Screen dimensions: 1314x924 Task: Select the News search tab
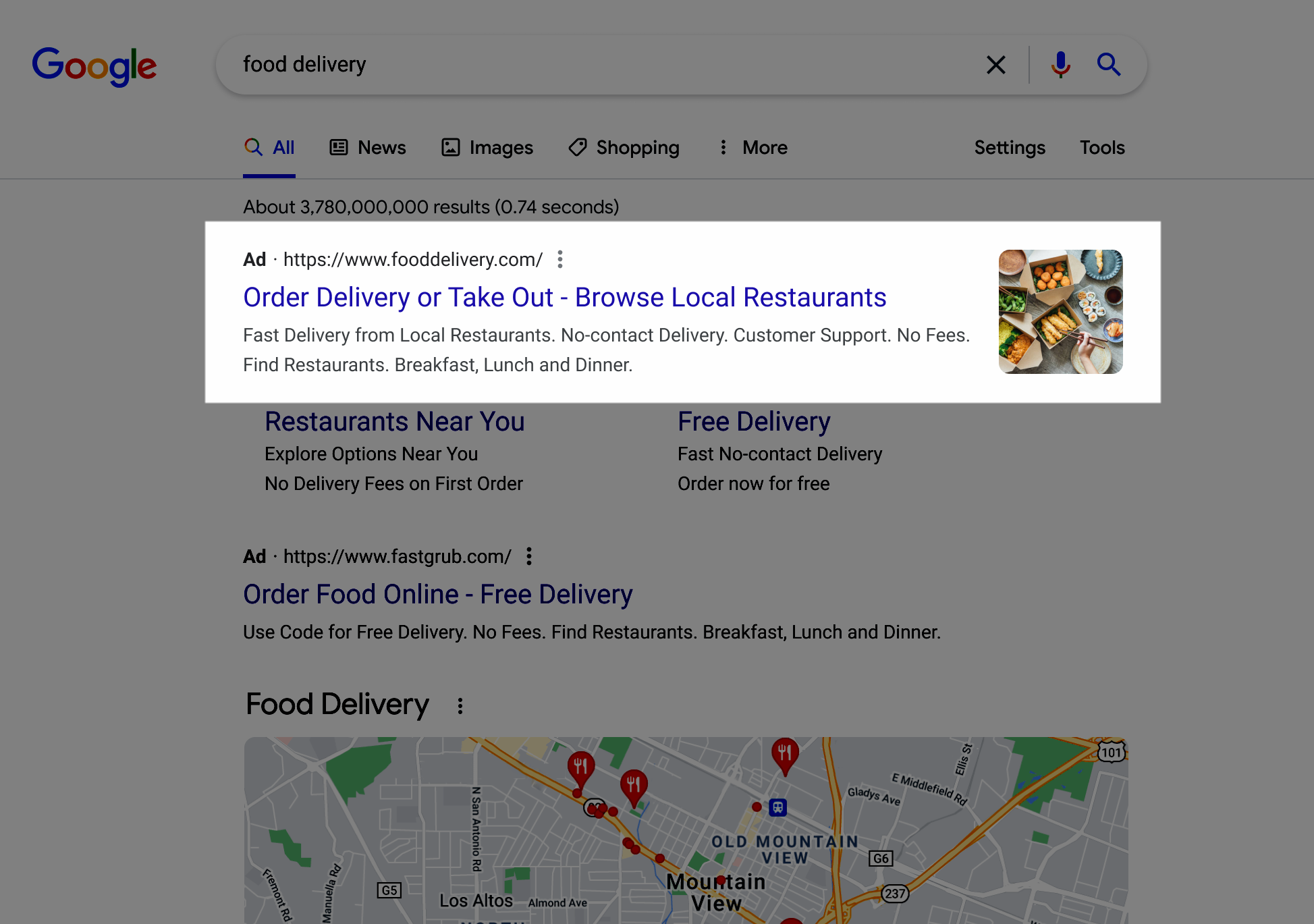pyautogui.click(x=369, y=148)
